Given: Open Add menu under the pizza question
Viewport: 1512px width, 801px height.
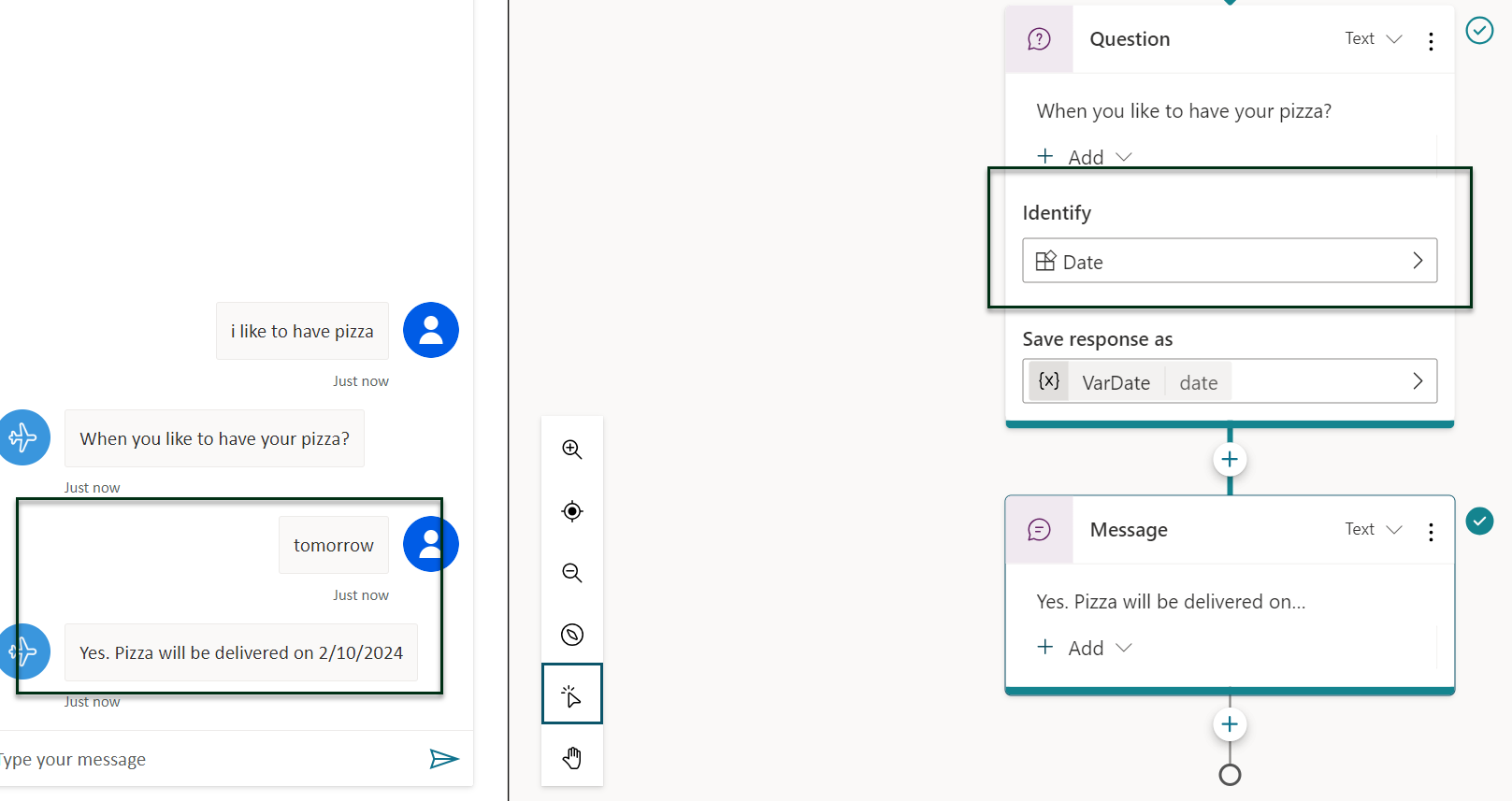Looking at the screenshot, I should tap(1085, 157).
